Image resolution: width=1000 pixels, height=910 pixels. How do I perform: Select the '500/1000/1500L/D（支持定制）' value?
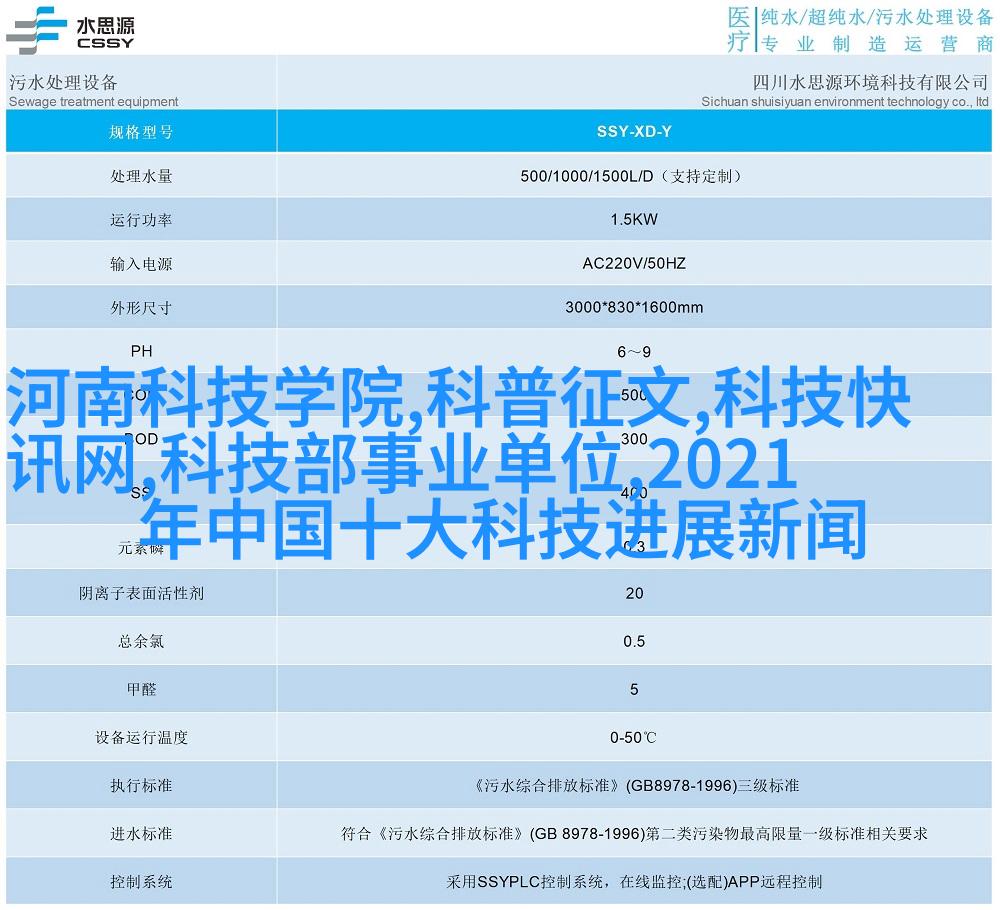pos(634,176)
